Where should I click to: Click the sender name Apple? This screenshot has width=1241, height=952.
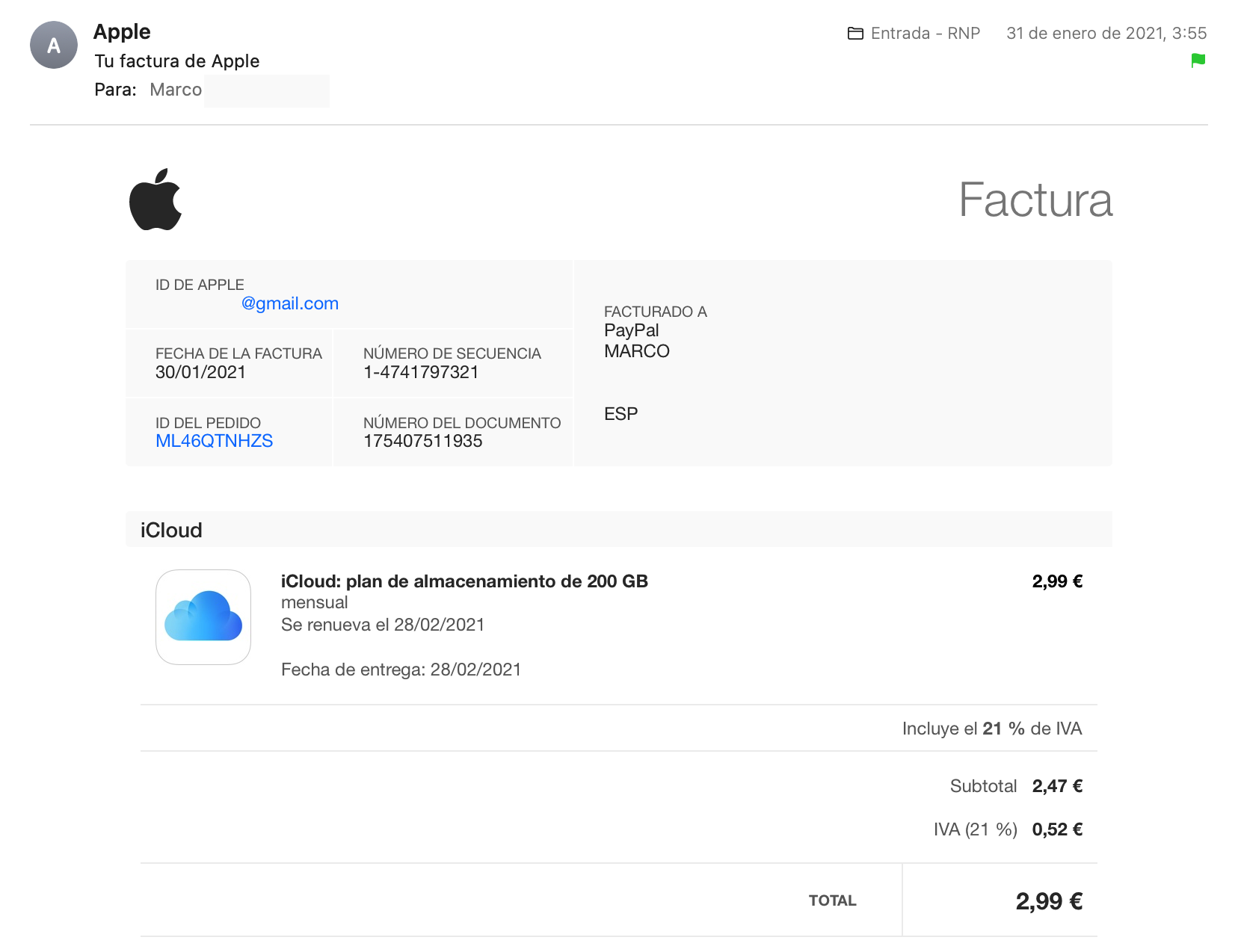(122, 31)
